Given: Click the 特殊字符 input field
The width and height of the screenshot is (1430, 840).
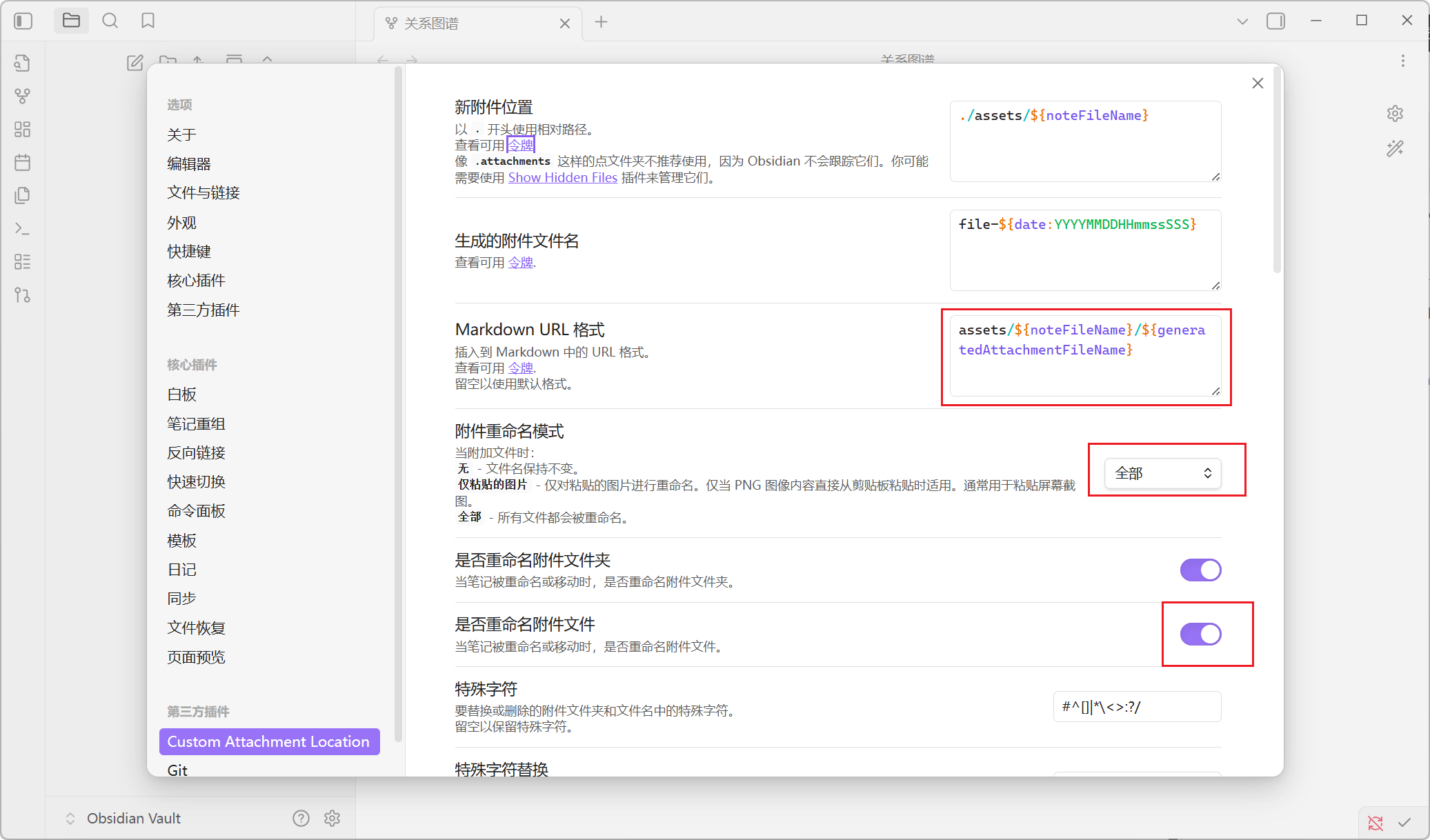Looking at the screenshot, I should [1137, 707].
